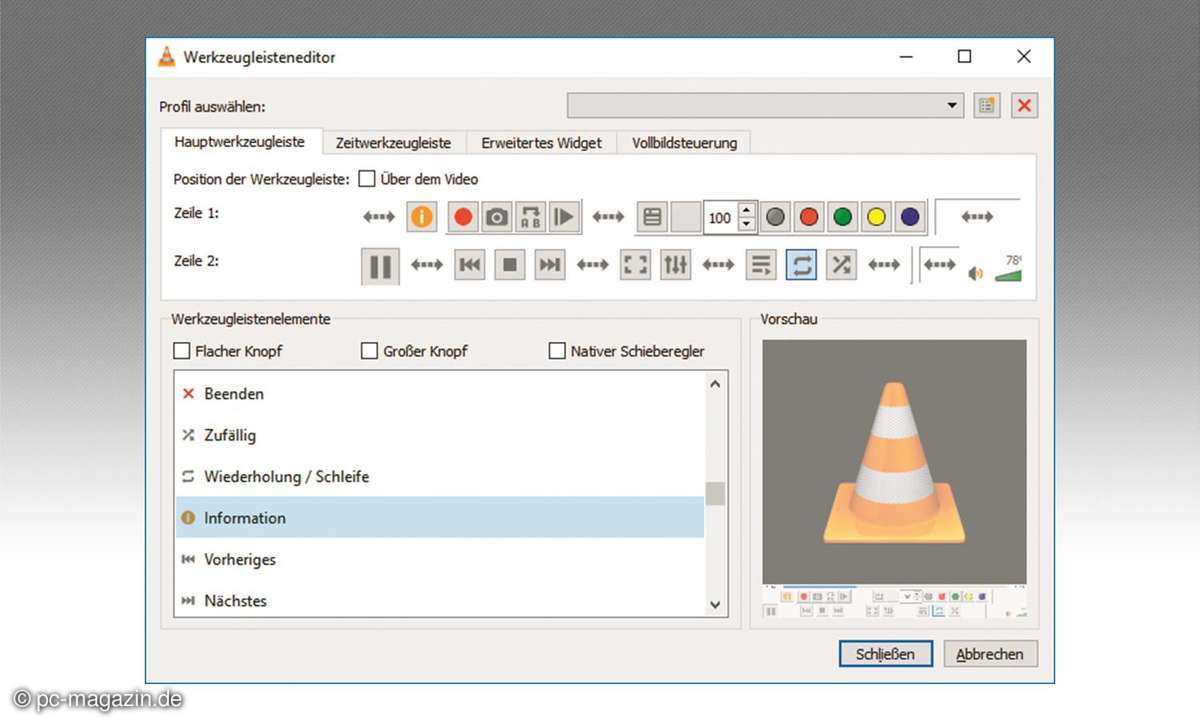Click the blue teletext color button
Image resolution: width=1200 pixels, height=720 pixels.
pyautogui.click(x=910, y=217)
